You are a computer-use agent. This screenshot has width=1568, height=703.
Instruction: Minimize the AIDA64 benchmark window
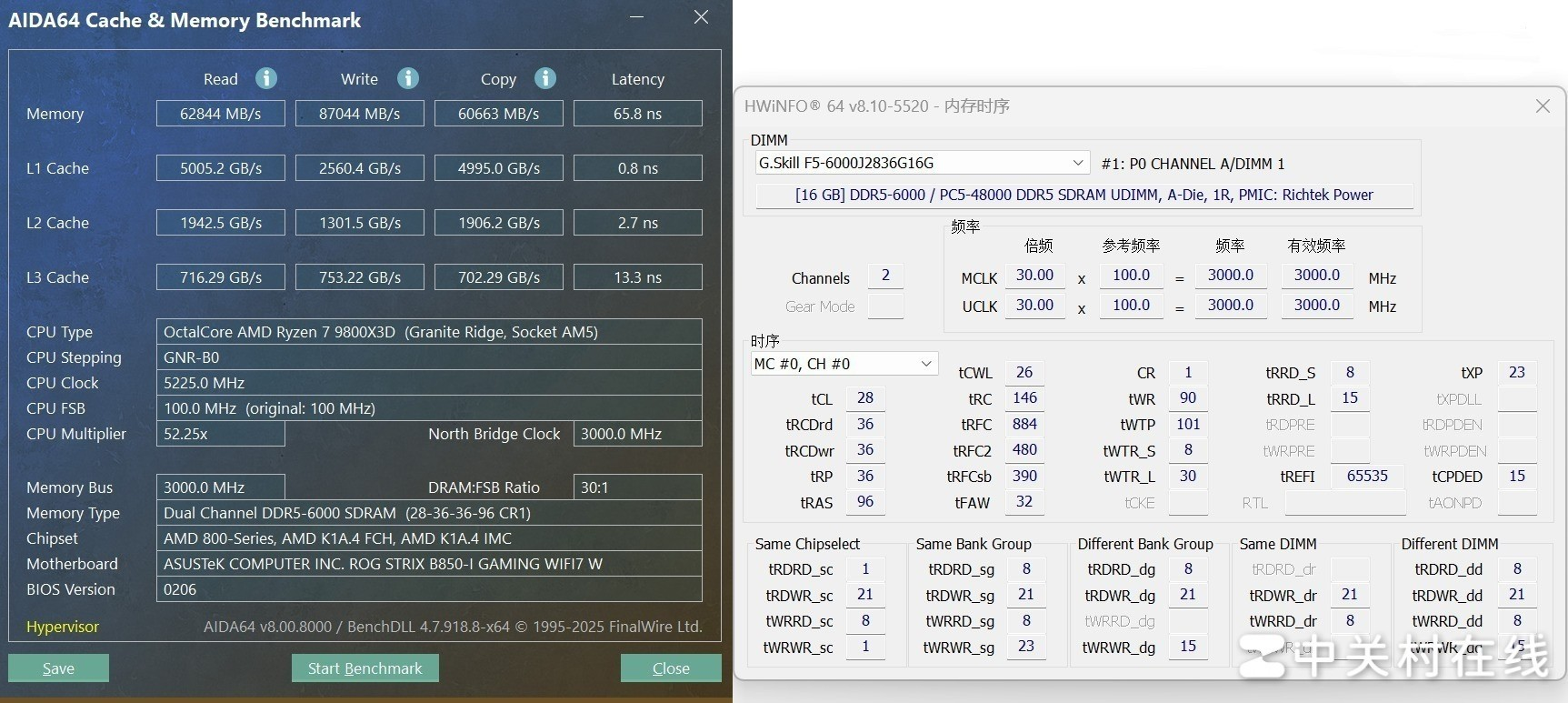[x=637, y=17]
